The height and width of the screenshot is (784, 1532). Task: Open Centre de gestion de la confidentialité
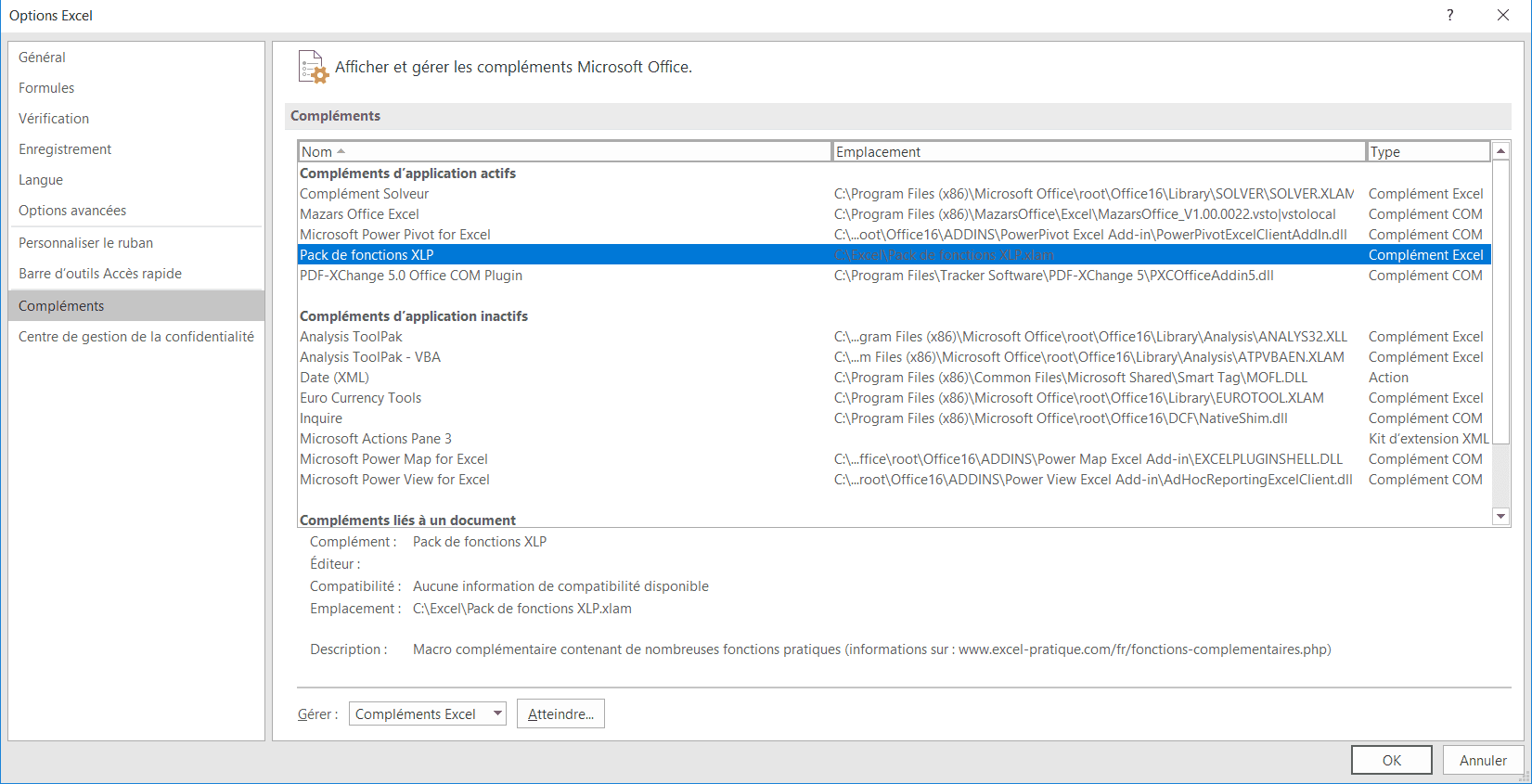tap(136, 337)
